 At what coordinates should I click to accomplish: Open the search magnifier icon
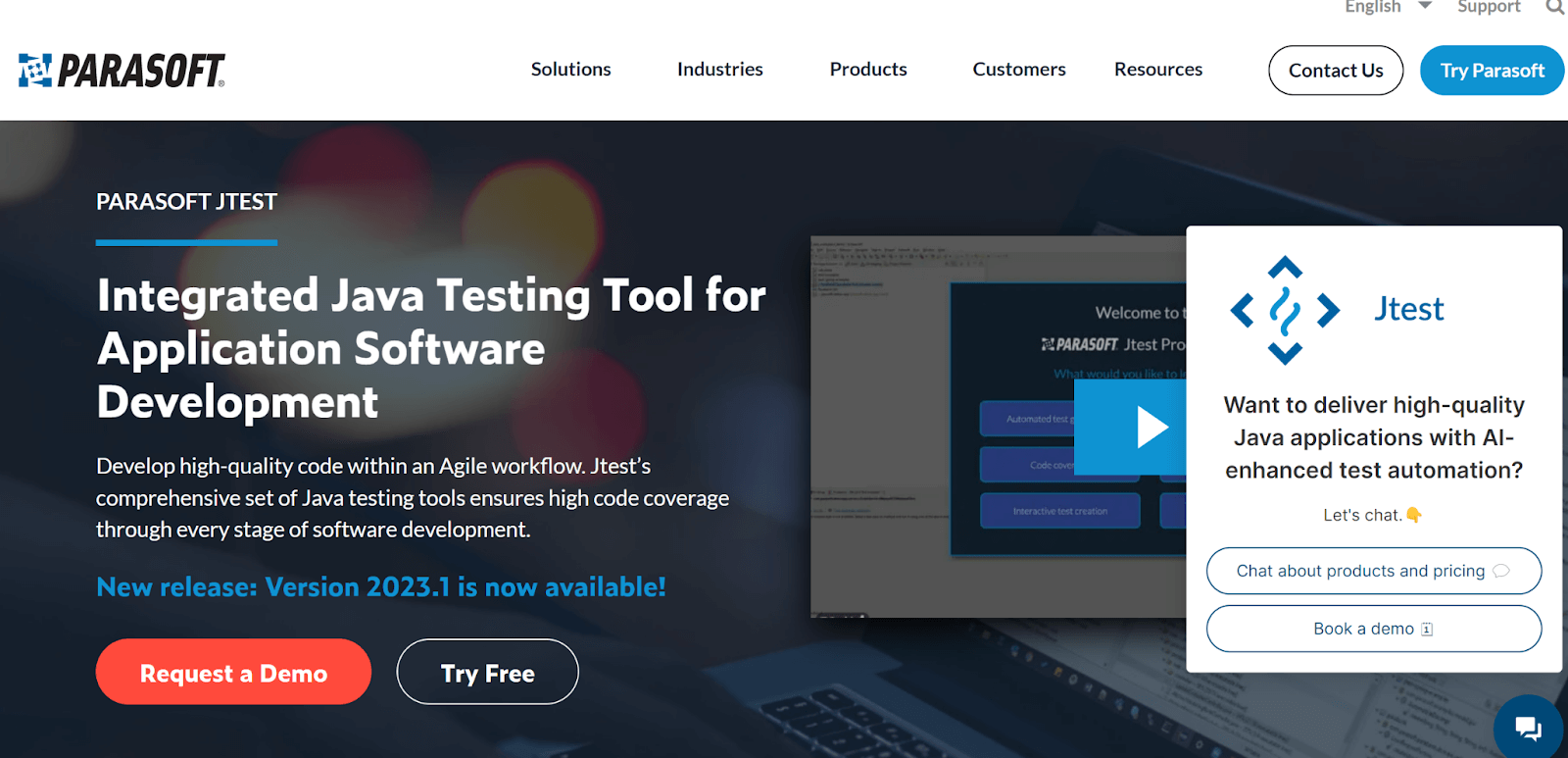tap(1555, 7)
